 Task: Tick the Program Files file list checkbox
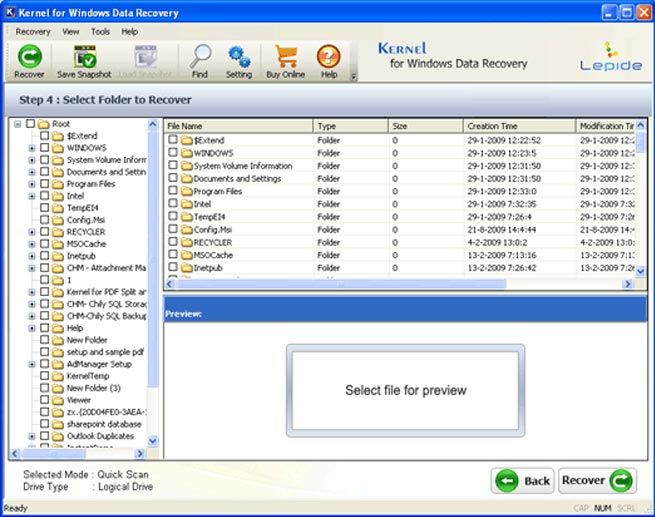click(173, 190)
